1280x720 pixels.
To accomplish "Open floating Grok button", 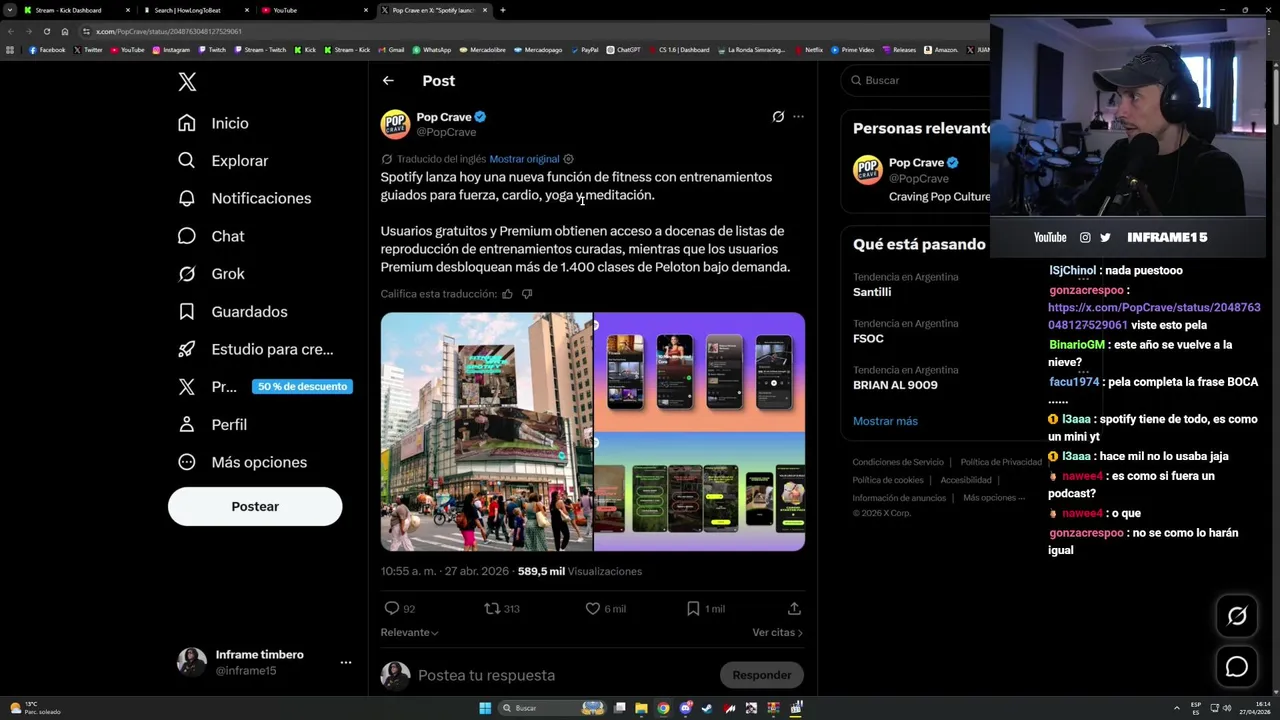I will 1237,616.
